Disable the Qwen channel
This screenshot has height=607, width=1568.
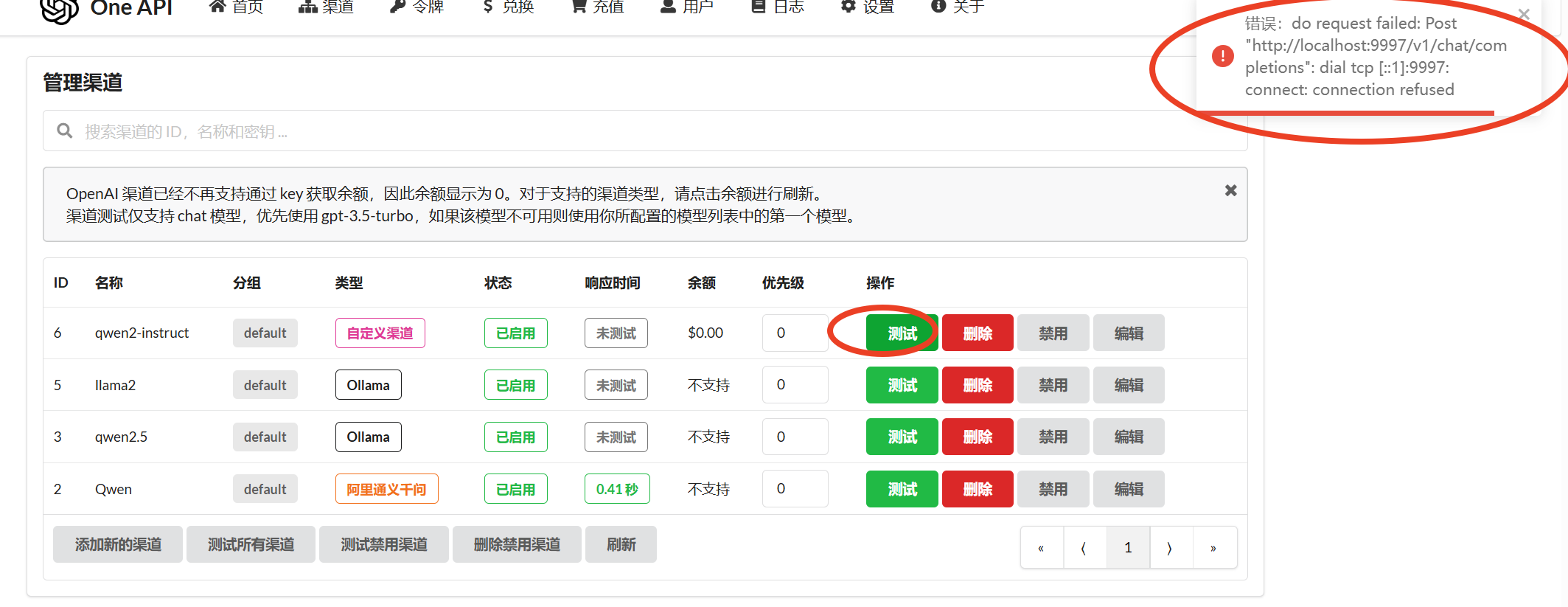(1053, 489)
